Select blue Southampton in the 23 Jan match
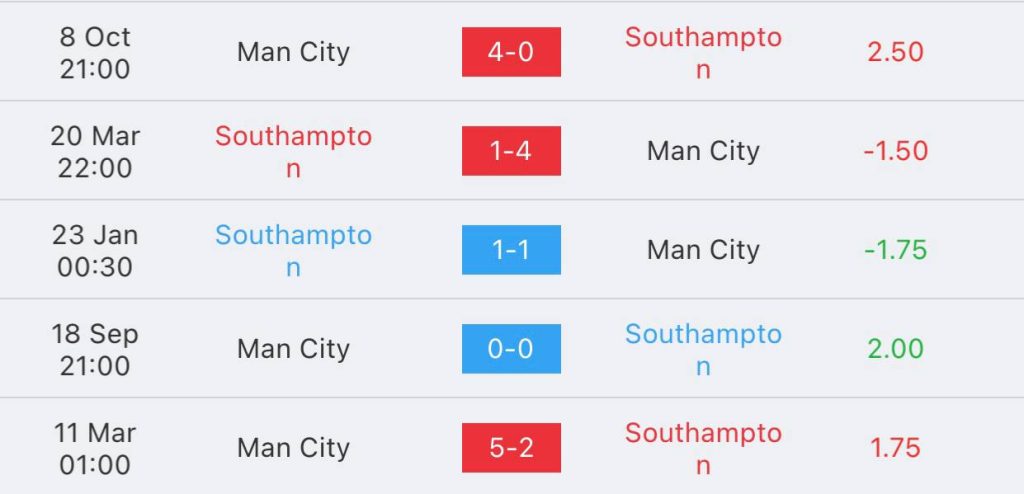The height and width of the screenshot is (494, 1024). coord(293,251)
